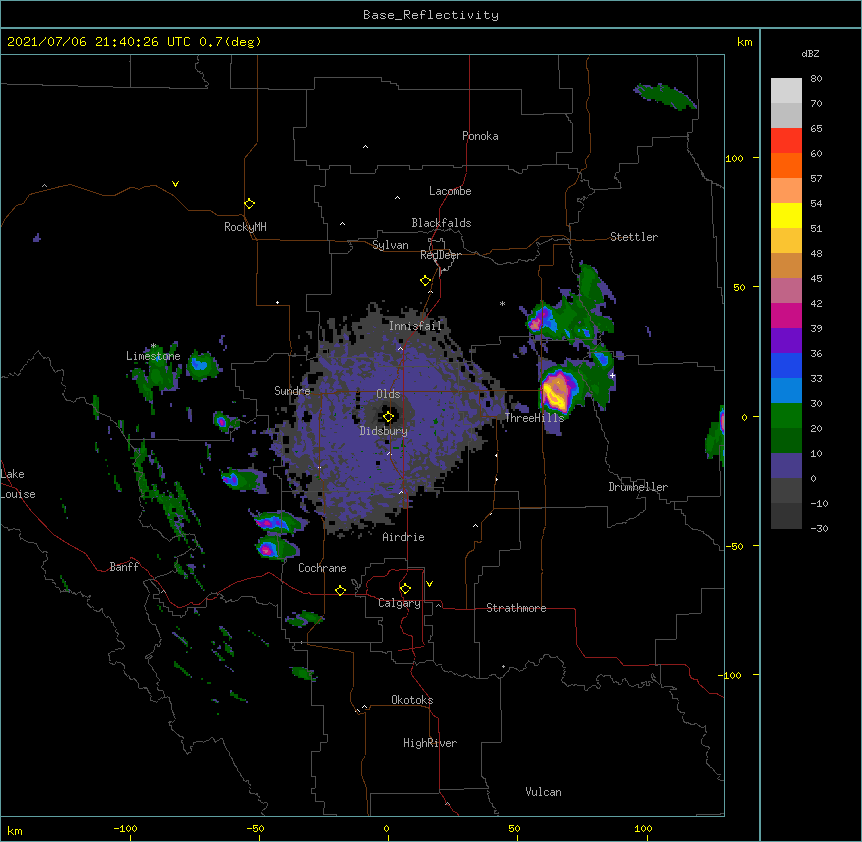Click the ThreeHills city label
Image resolution: width=862 pixels, height=842 pixels.
[x=534, y=418]
